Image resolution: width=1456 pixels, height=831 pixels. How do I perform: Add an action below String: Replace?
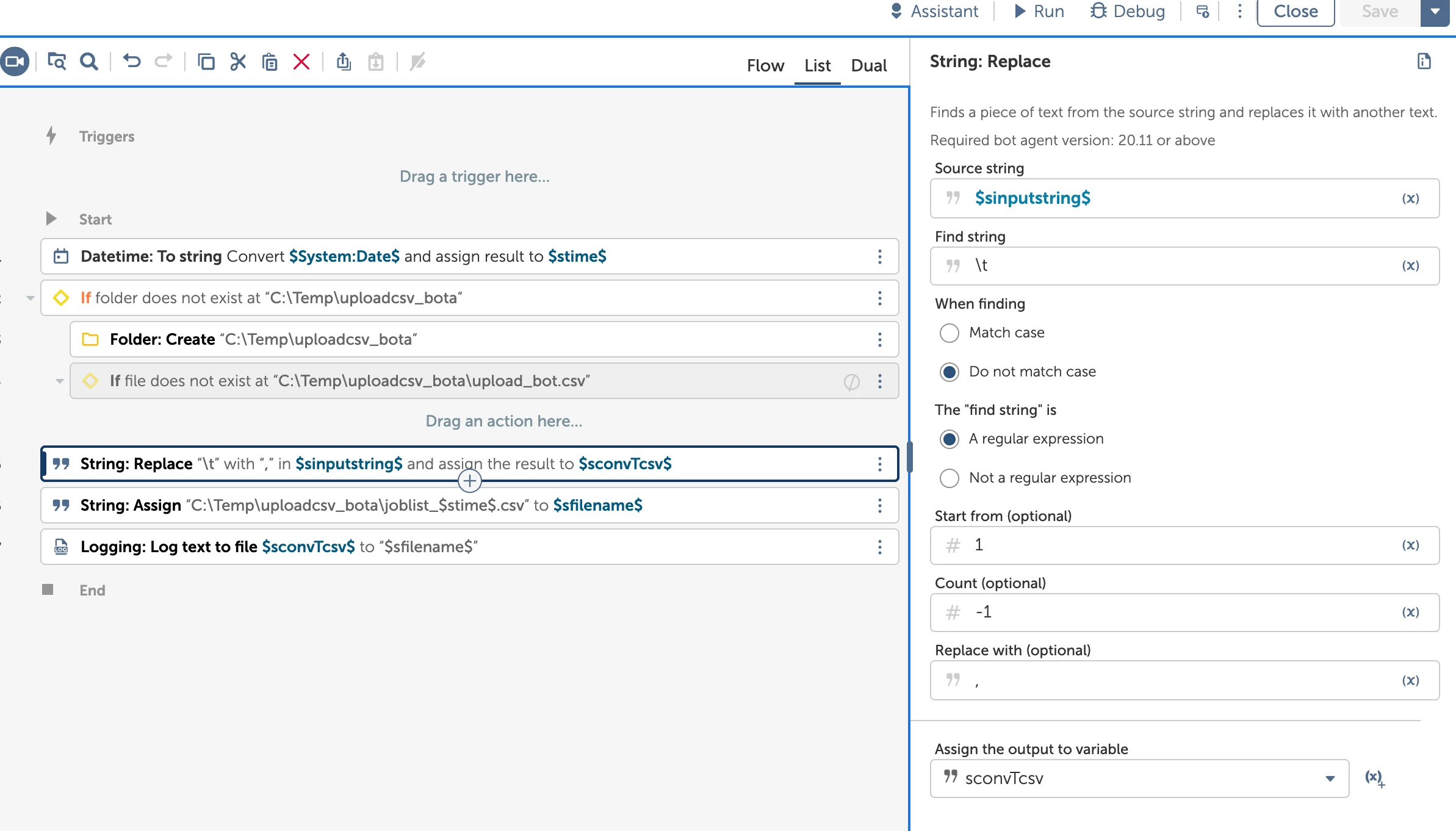point(469,481)
